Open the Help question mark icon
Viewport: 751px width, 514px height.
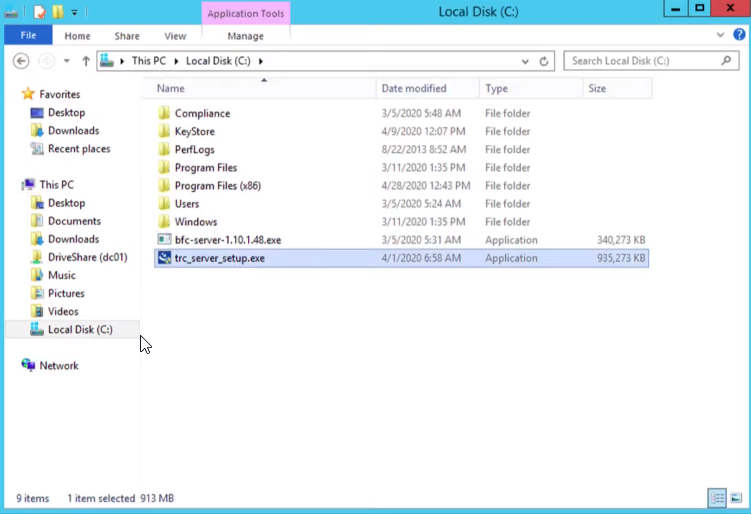point(739,36)
